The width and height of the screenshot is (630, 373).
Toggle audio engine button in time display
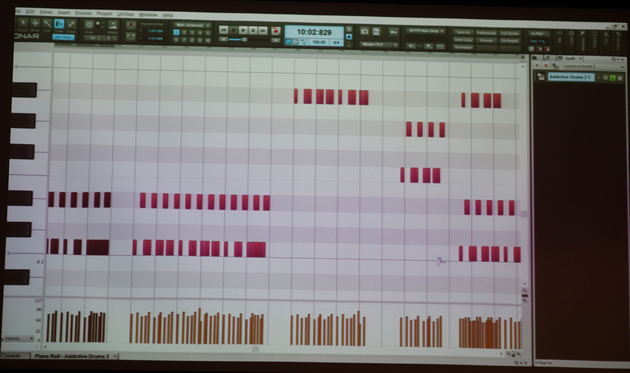288,41
